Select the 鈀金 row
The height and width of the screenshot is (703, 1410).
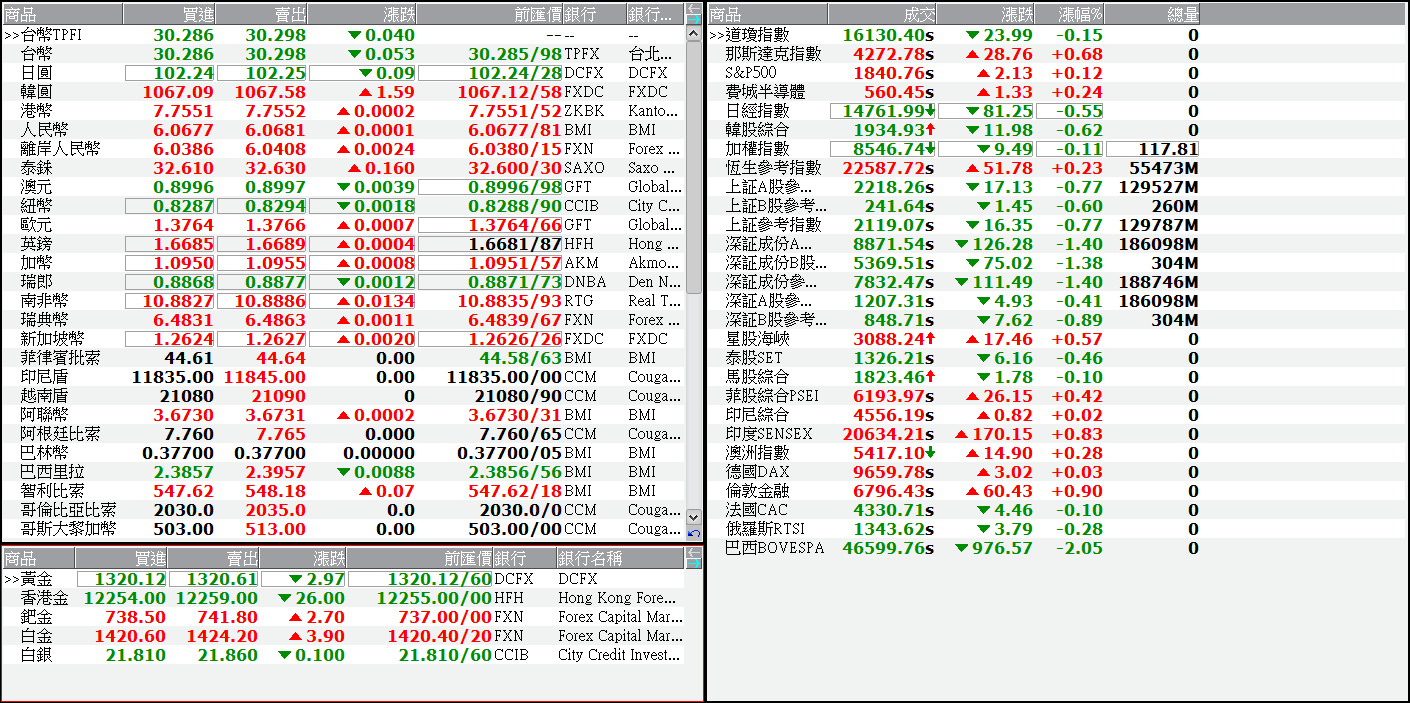pos(344,617)
